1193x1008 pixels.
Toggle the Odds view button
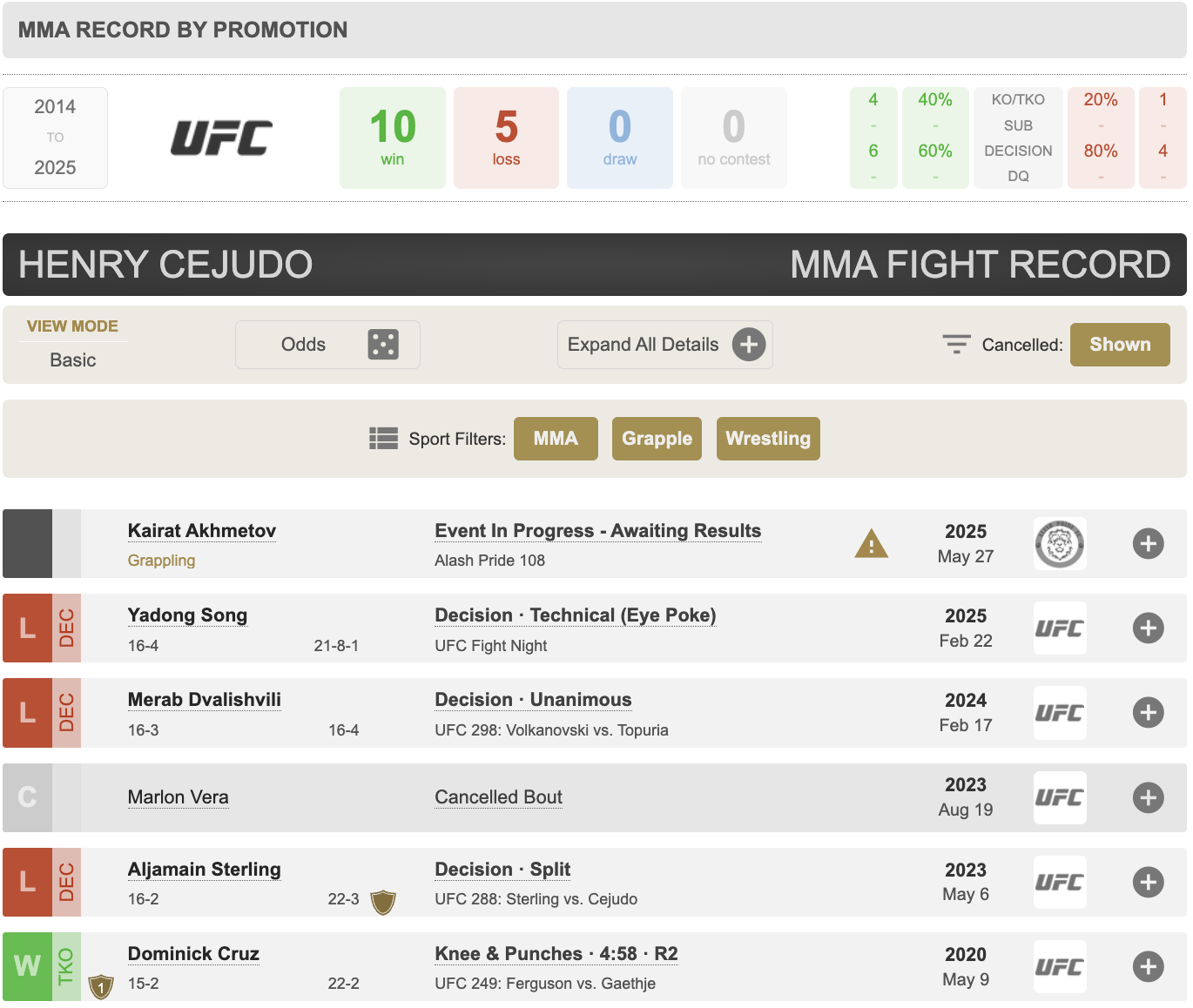coord(327,345)
